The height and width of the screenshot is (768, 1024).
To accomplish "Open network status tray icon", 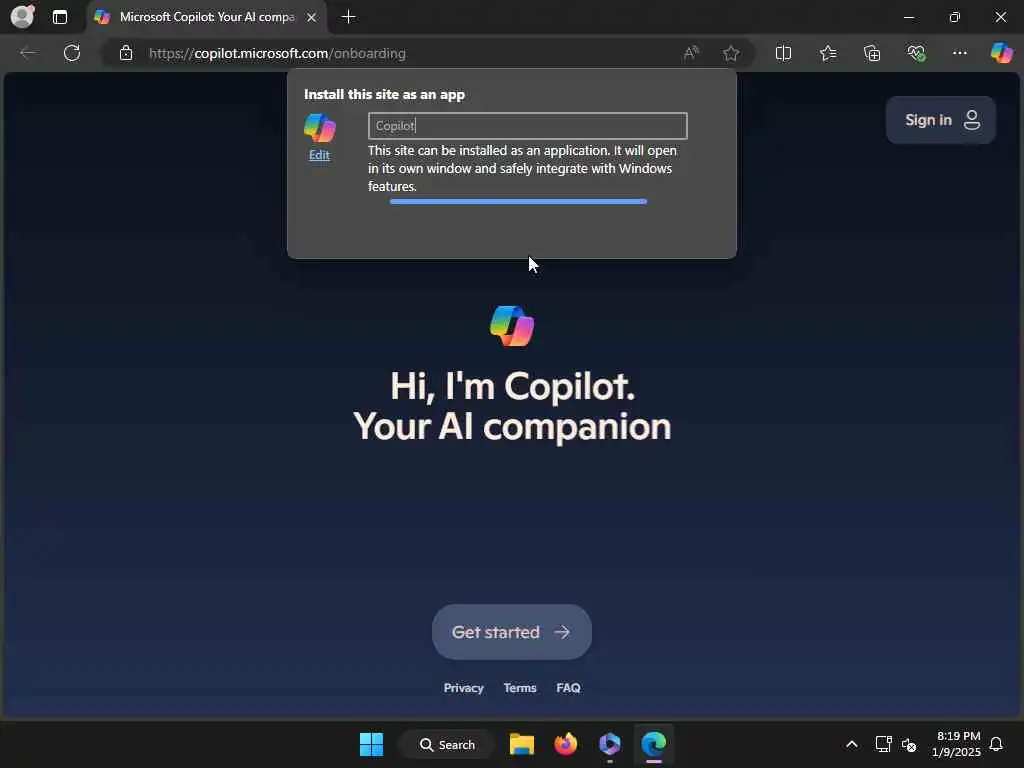I will pyautogui.click(x=884, y=744).
